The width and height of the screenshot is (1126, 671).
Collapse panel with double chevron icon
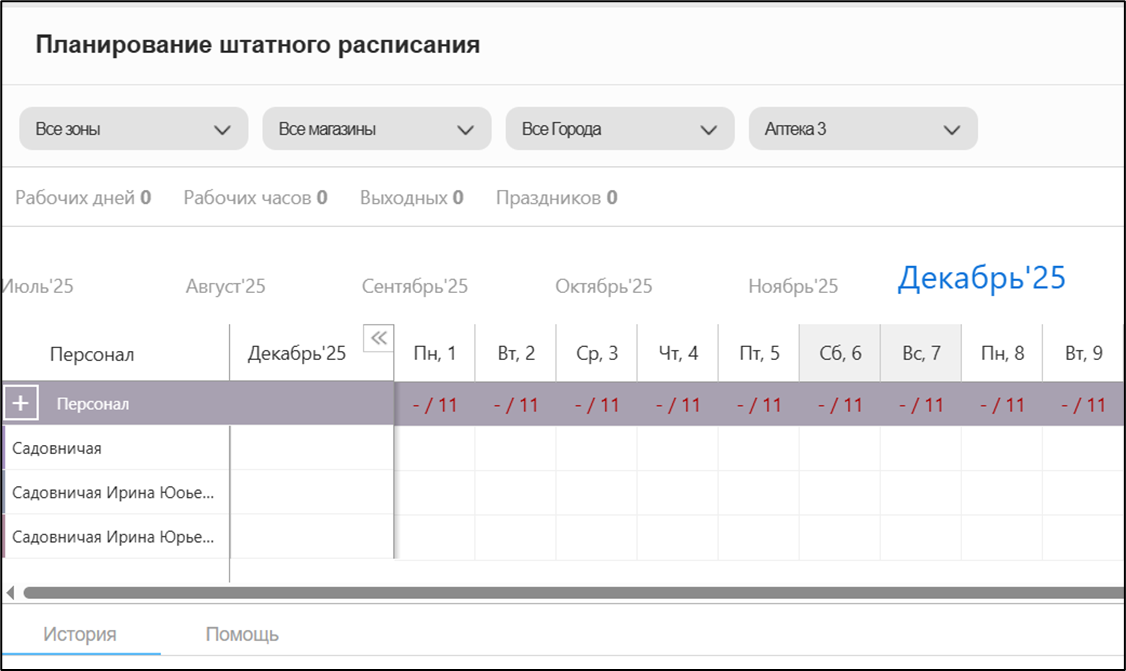click(378, 338)
